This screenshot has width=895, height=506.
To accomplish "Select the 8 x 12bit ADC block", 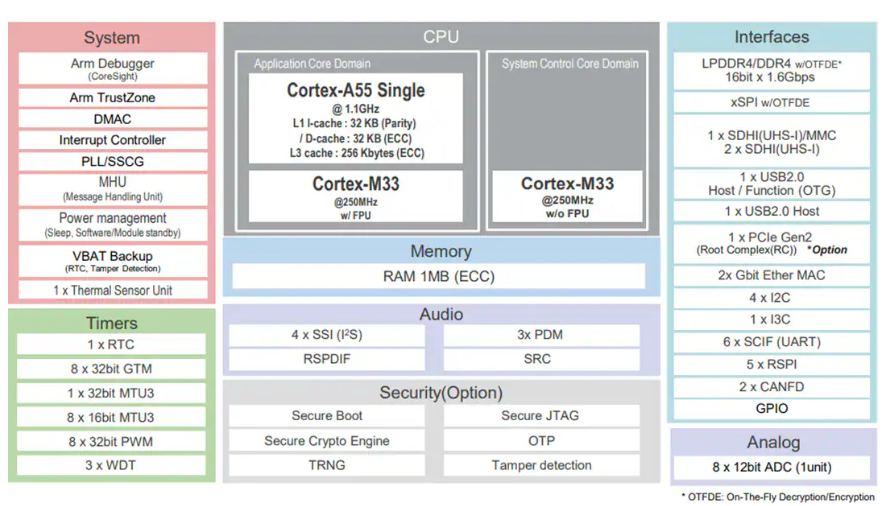I will (x=771, y=467).
